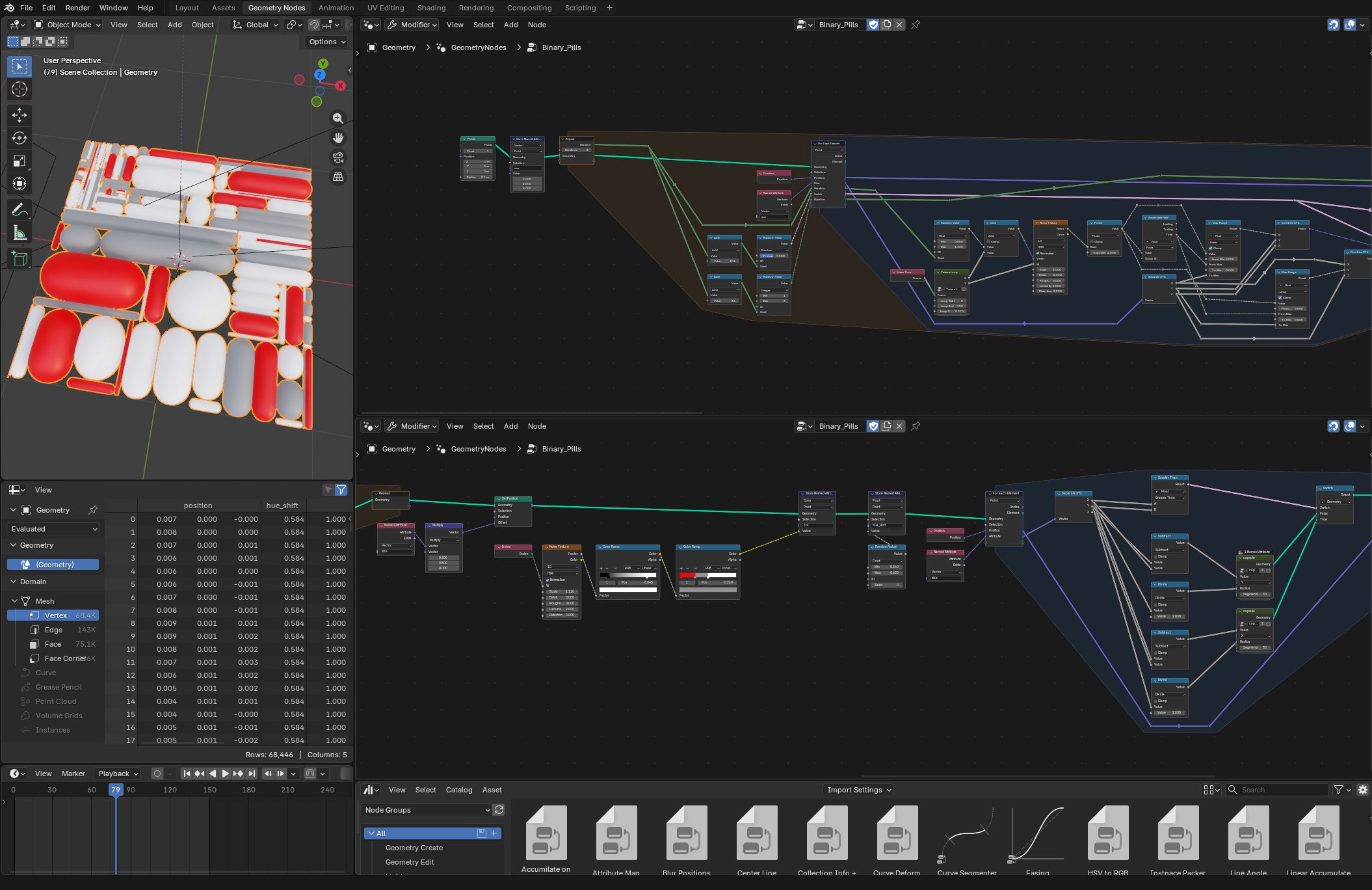Open the viewport Options button
1372x890 pixels.
point(327,42)
